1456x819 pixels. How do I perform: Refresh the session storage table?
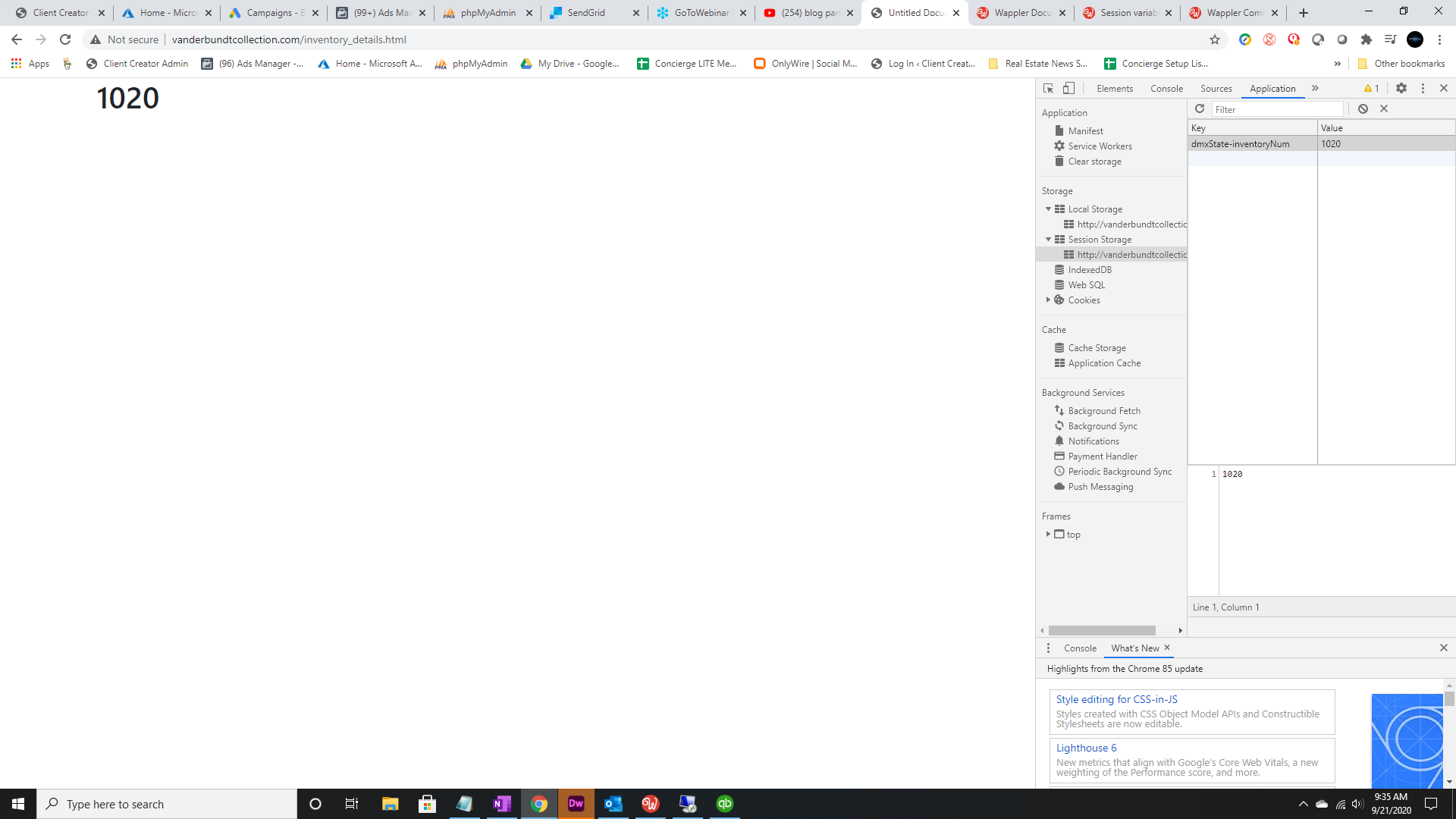point(1200,109)
